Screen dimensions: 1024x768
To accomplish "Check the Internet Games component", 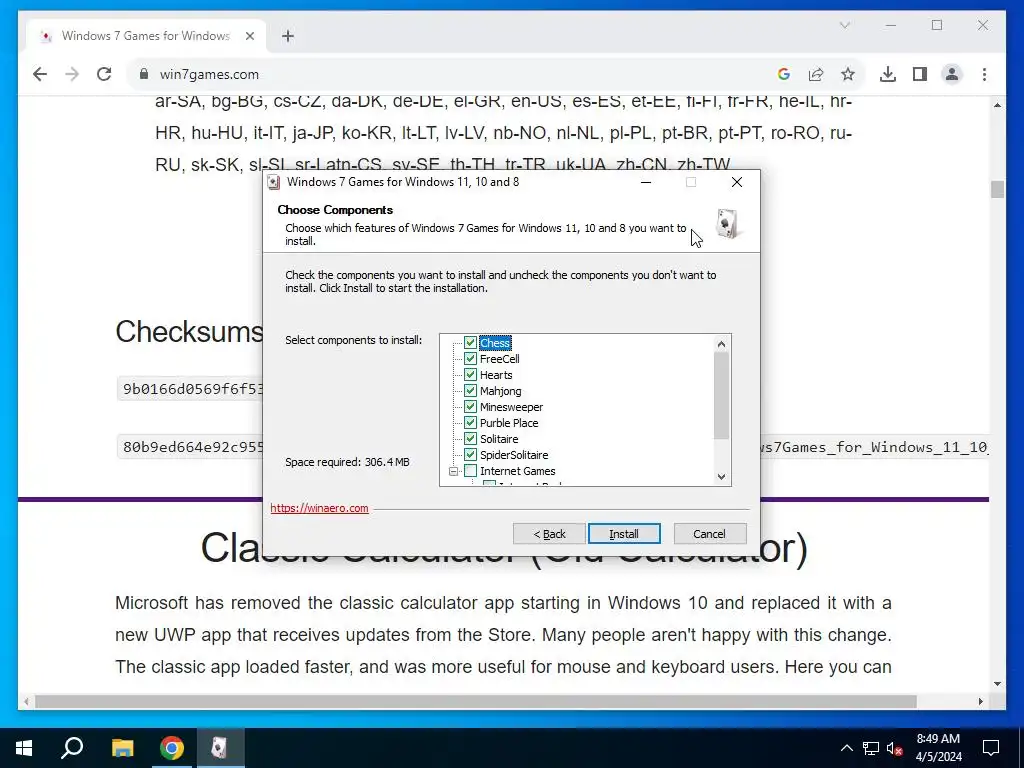I will (470, 470).
